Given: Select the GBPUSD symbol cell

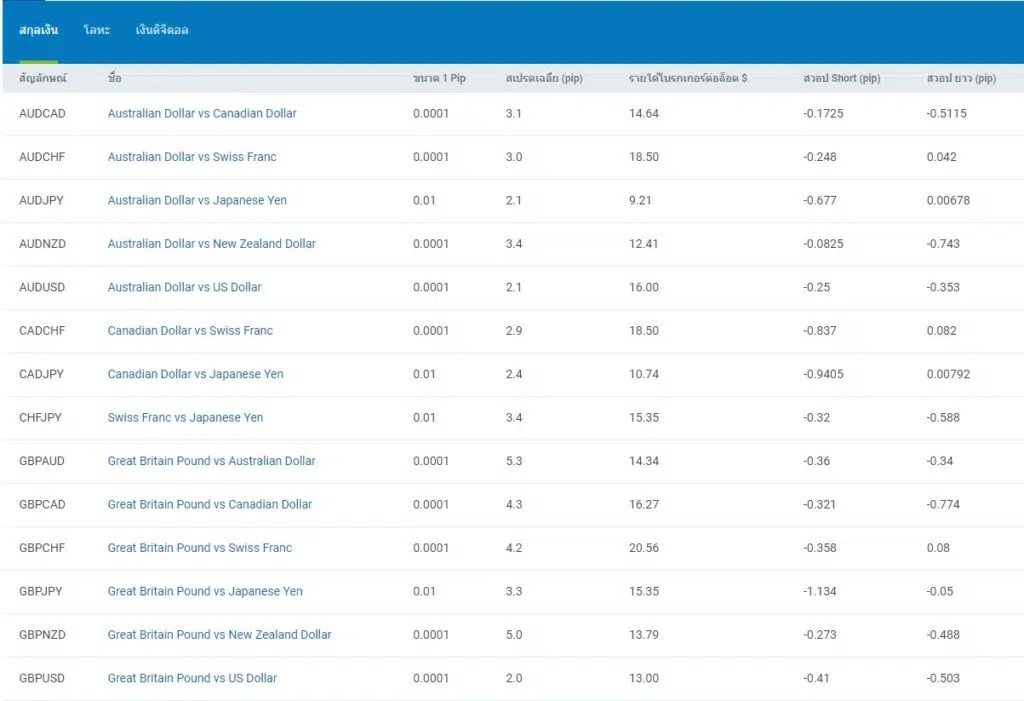Looking at the screenshot, I should 42,678.
